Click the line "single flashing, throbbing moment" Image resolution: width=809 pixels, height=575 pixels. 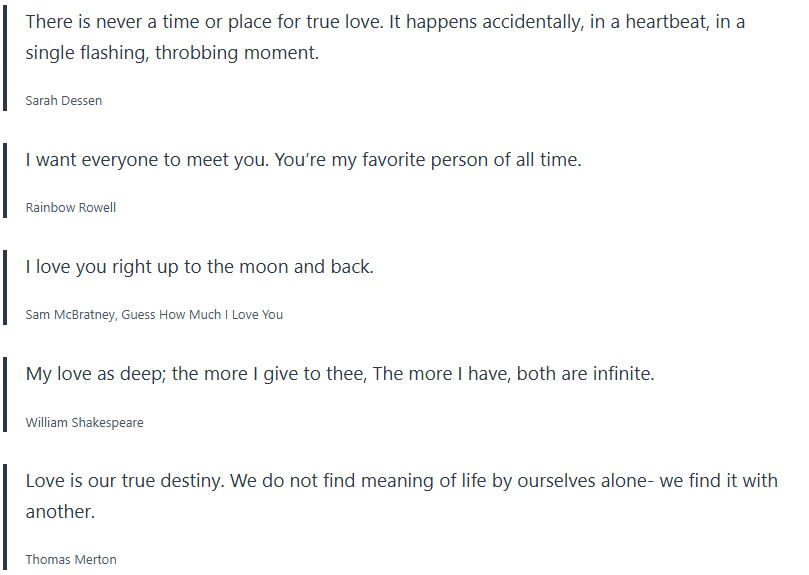(x=172, y=53)
